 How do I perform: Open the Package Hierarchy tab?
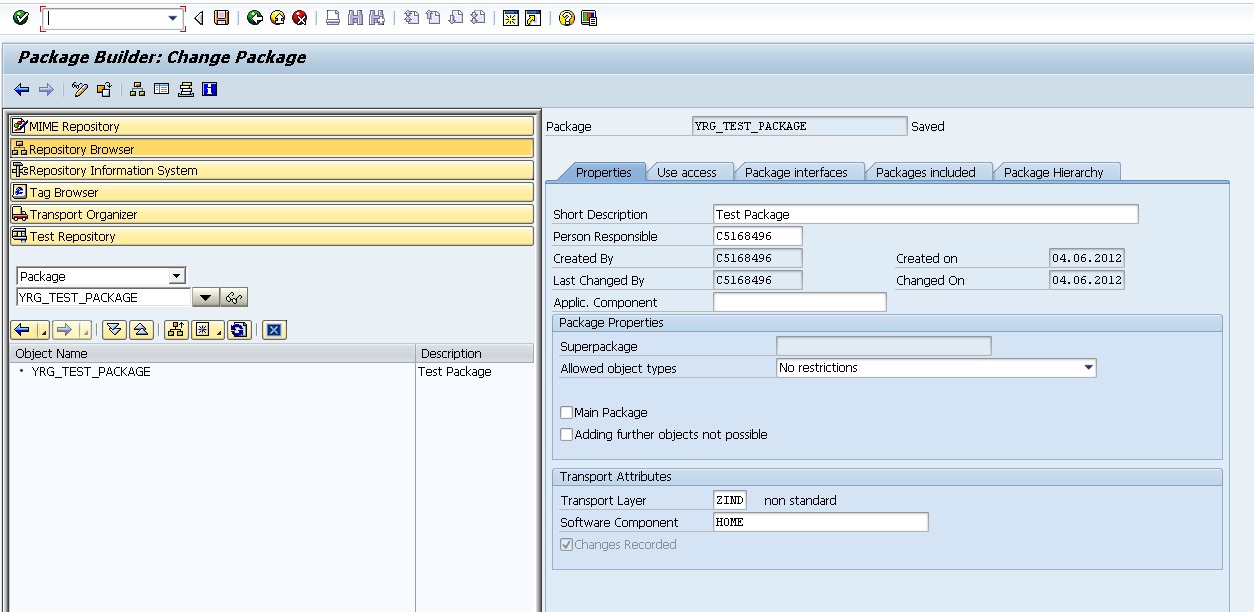[x=1057, y=171]
